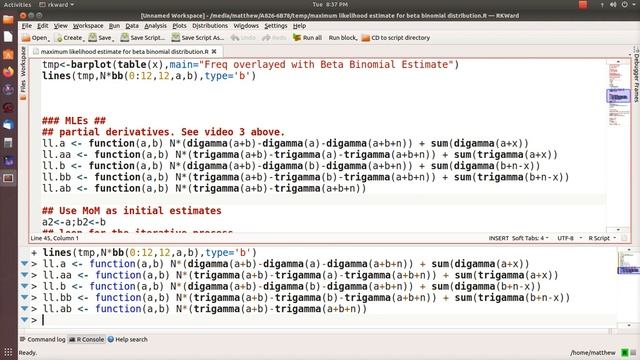
Task: Click the clock showing Tue 8:37 PM
Action: pyautogui.click(x=330, y=4)
